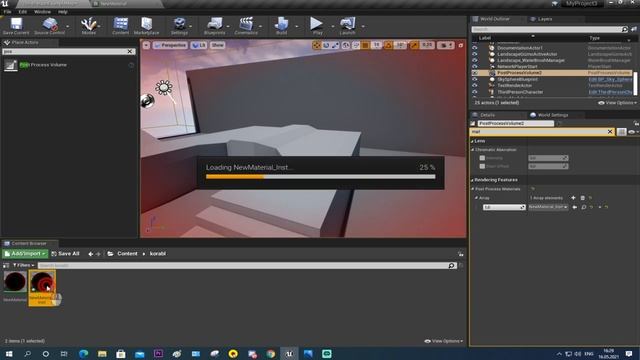Clear the Place Actors search box

pyautogui.click(x=130, y=51)
